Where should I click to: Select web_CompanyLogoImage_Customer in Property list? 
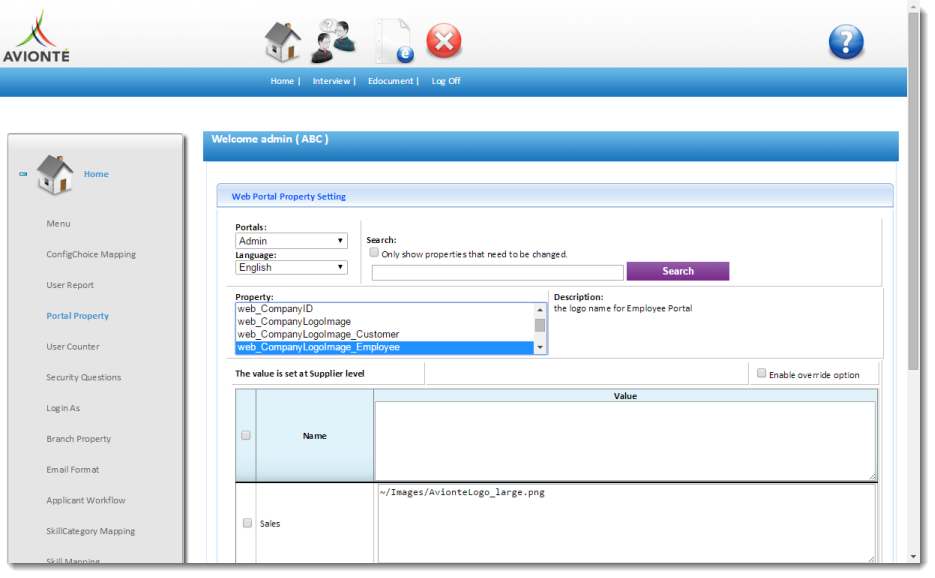pos(318,335)
